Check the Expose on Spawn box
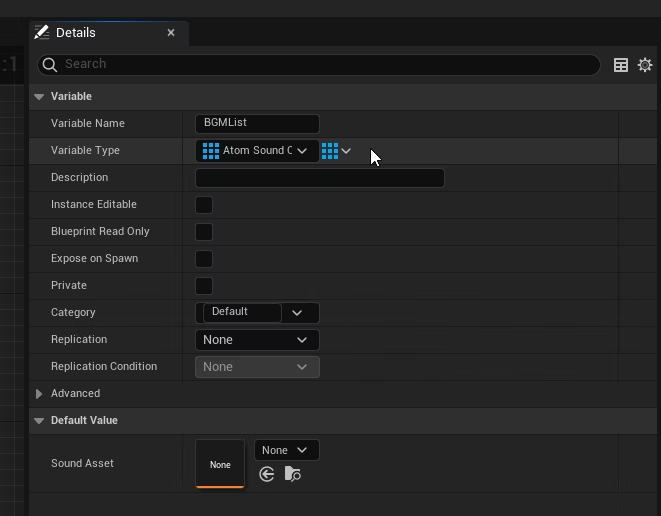This screenshot has width=661, height=516. (x=204, y=259)
